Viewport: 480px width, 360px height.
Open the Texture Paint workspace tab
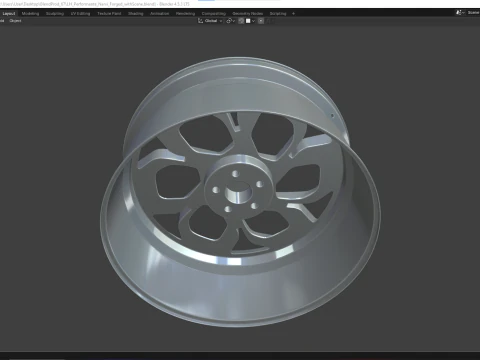[109, 14]
